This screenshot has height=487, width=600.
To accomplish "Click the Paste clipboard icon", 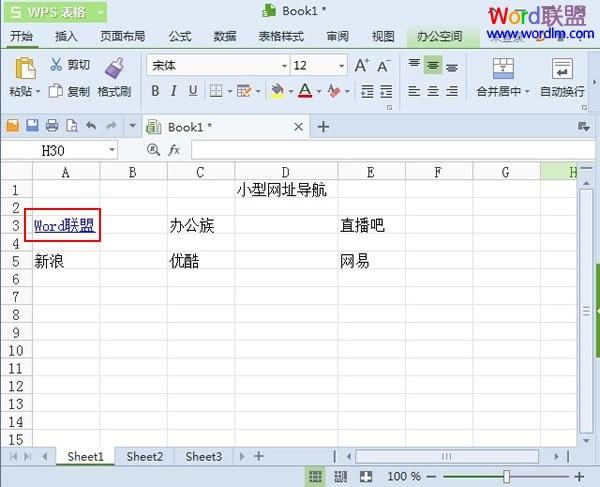I will tap(25, 68).
